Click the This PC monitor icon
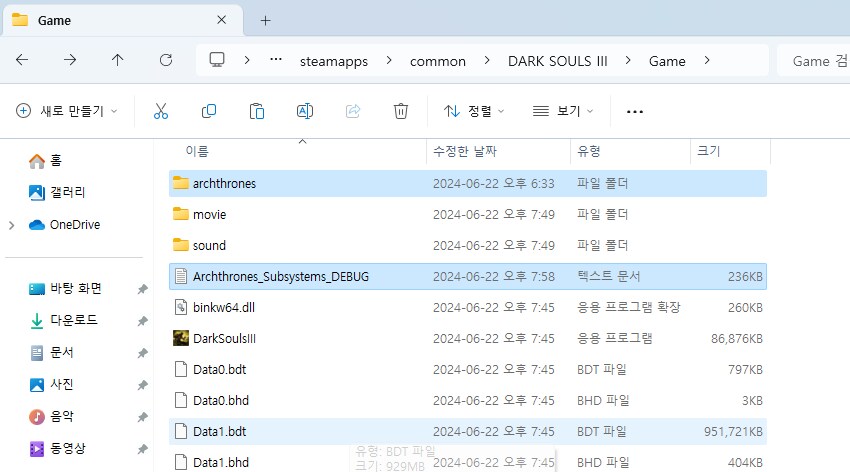Image resolution: width=850 pixels, height=472 pixels. 217,60
